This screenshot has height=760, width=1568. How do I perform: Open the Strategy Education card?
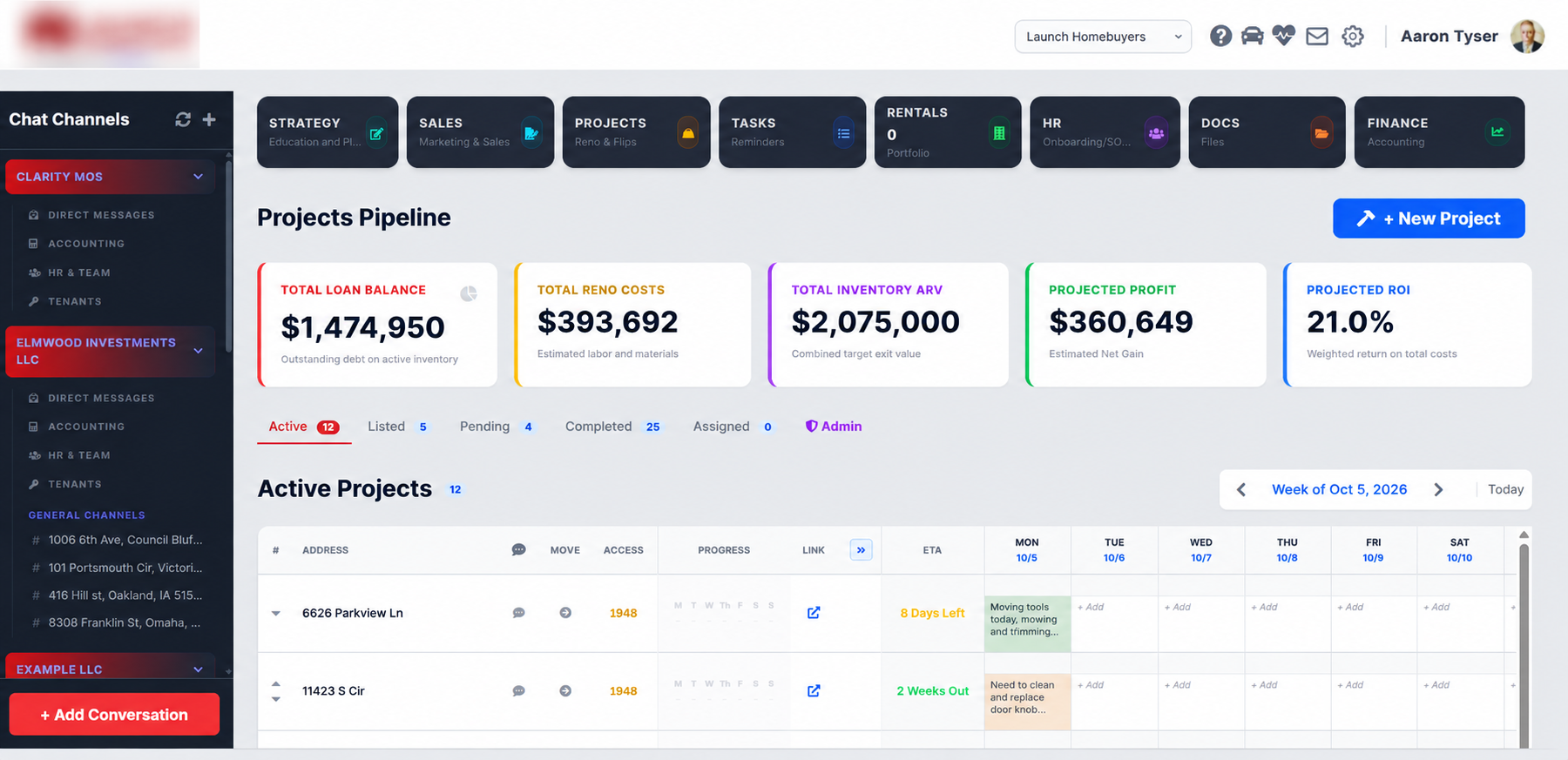click(328, 132)
